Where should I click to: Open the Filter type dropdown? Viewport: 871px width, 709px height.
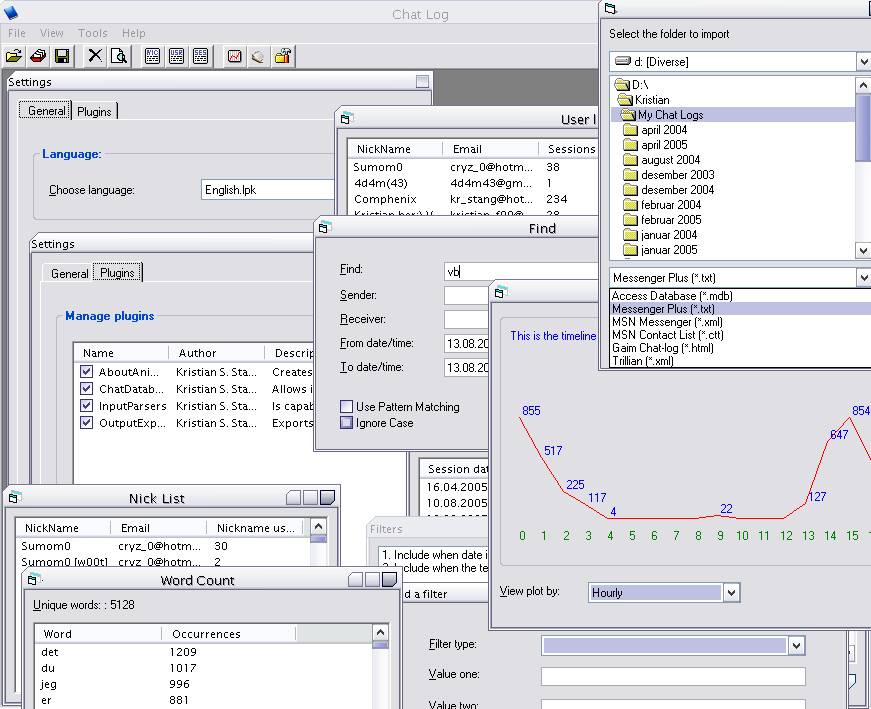pos(796,646)
